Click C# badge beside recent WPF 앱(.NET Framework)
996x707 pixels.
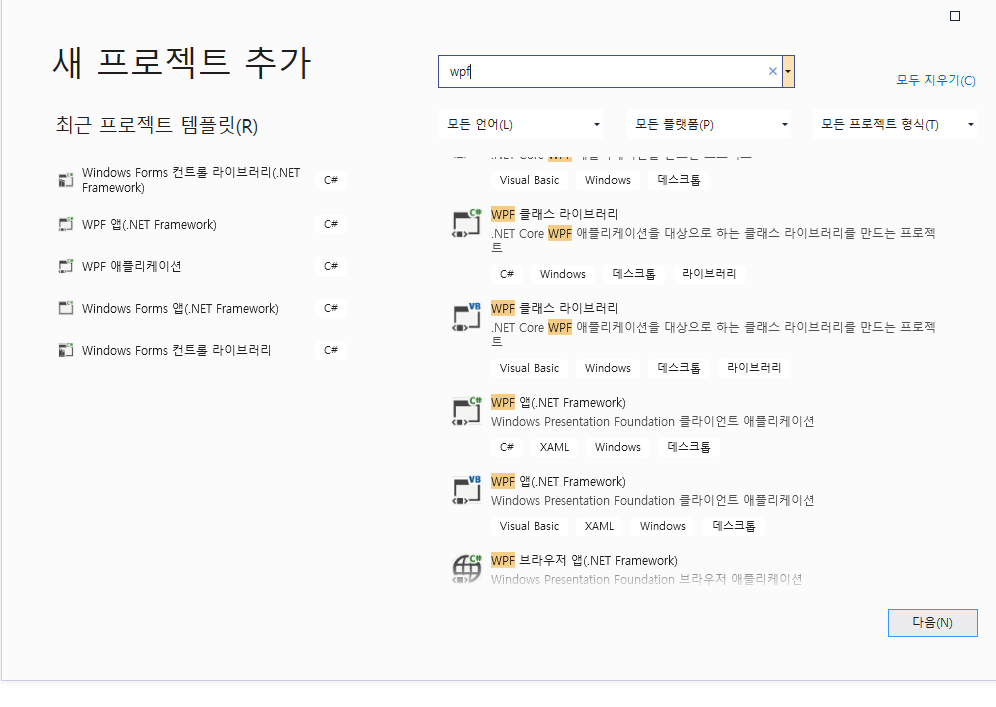331,224
